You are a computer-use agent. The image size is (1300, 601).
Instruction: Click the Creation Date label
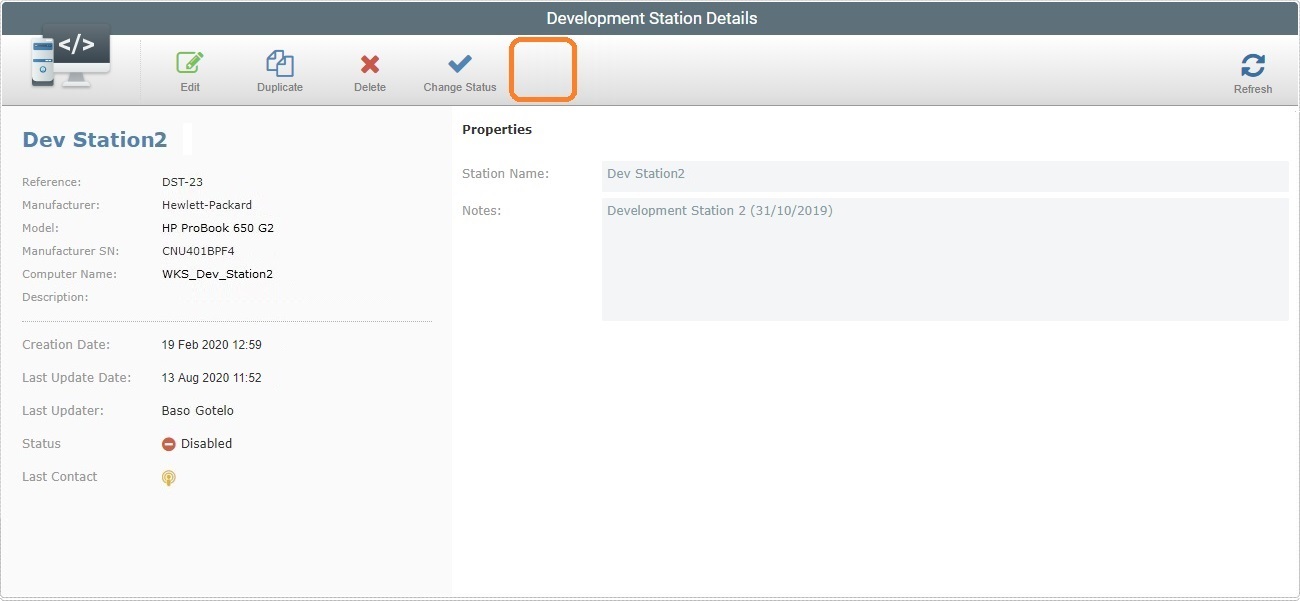[x=66, y=345]
